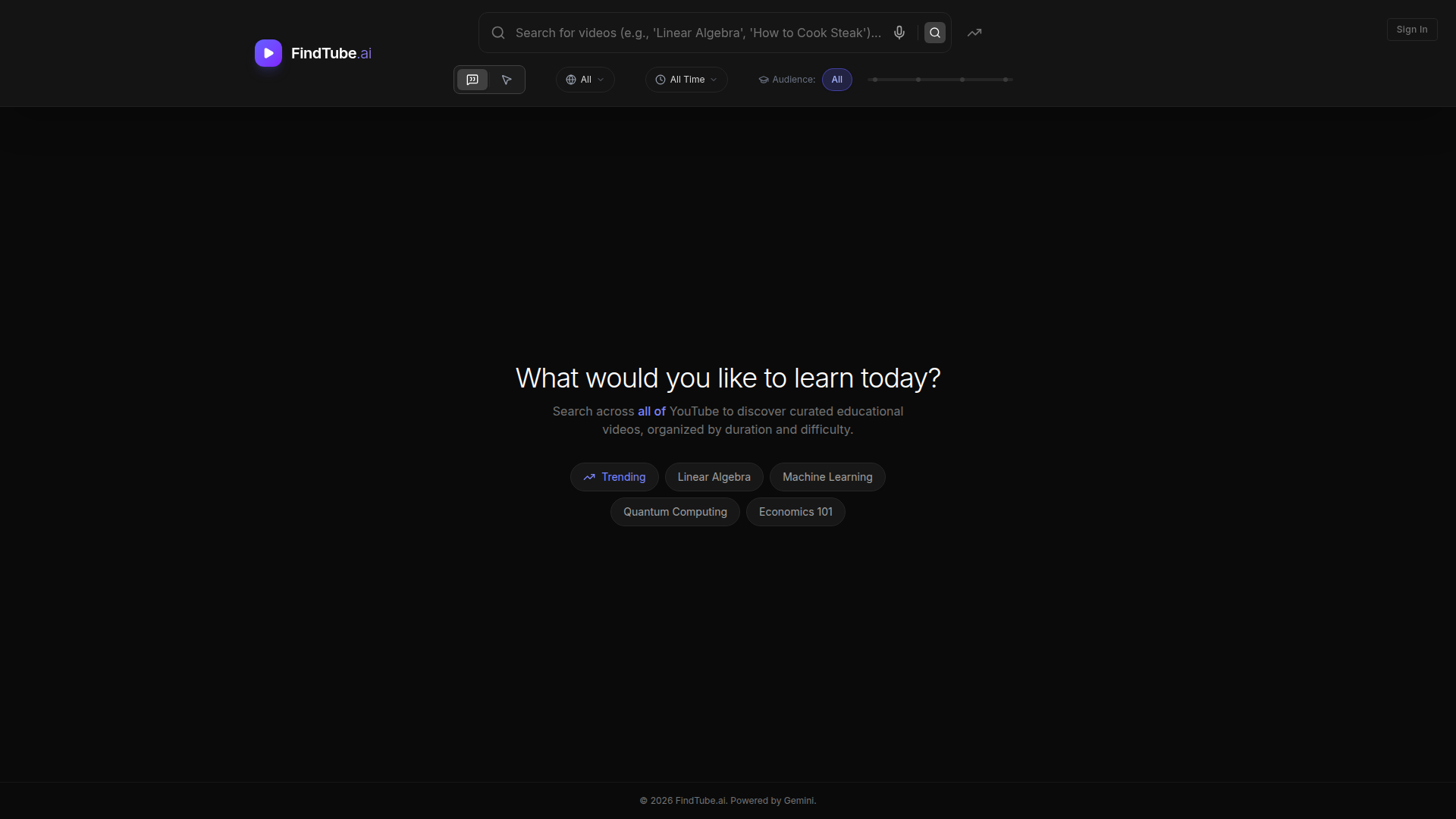Screen dimensions: 1456x819
Task: Click the FindTube.ai play logo
Action: click(x=268, y=53)
